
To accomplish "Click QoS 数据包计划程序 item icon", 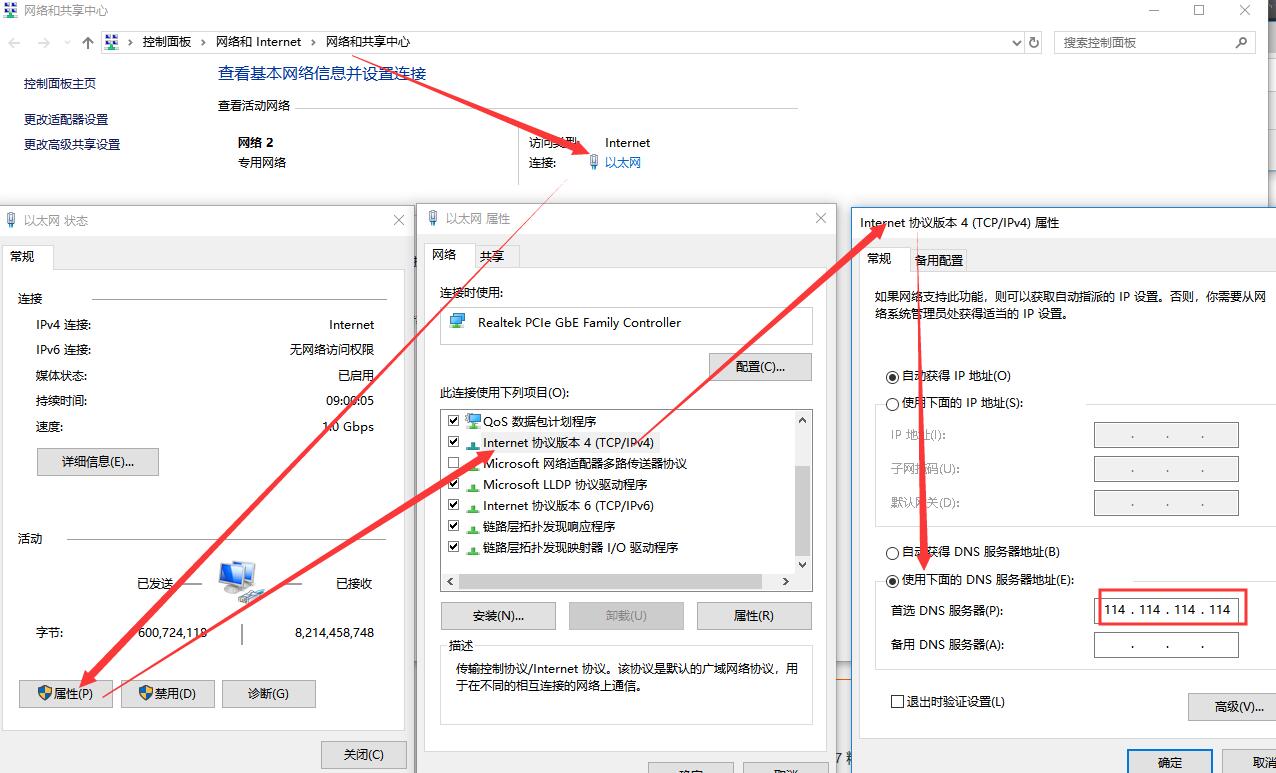I will click(x=473, y=421).
